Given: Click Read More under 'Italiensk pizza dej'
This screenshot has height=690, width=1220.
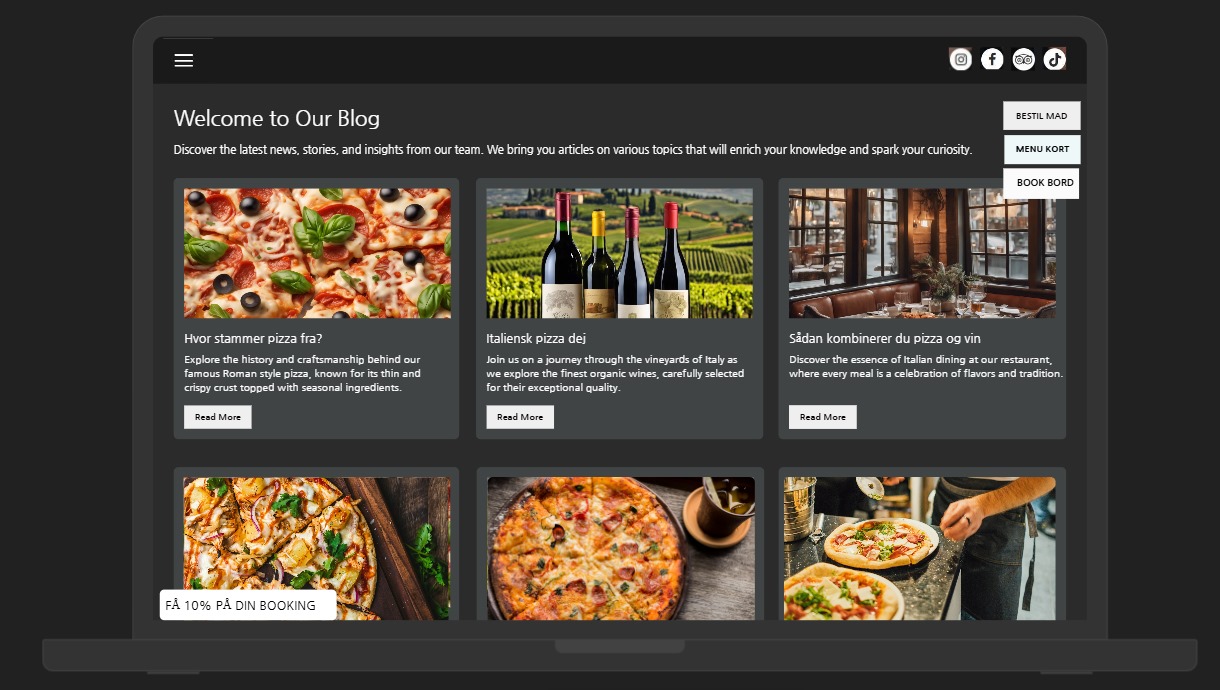Looking at the screenshot, I should (520, 417).
